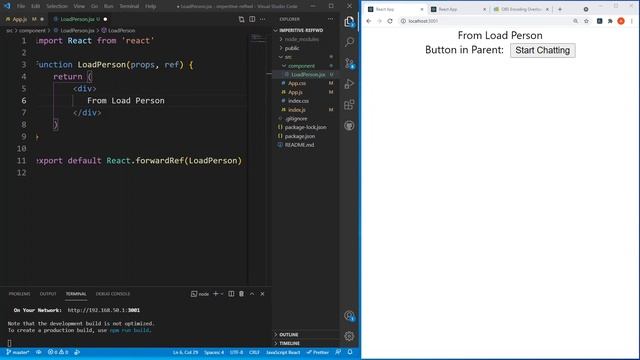Expand the TIMELINE section
640x360 pixels.
289,344
